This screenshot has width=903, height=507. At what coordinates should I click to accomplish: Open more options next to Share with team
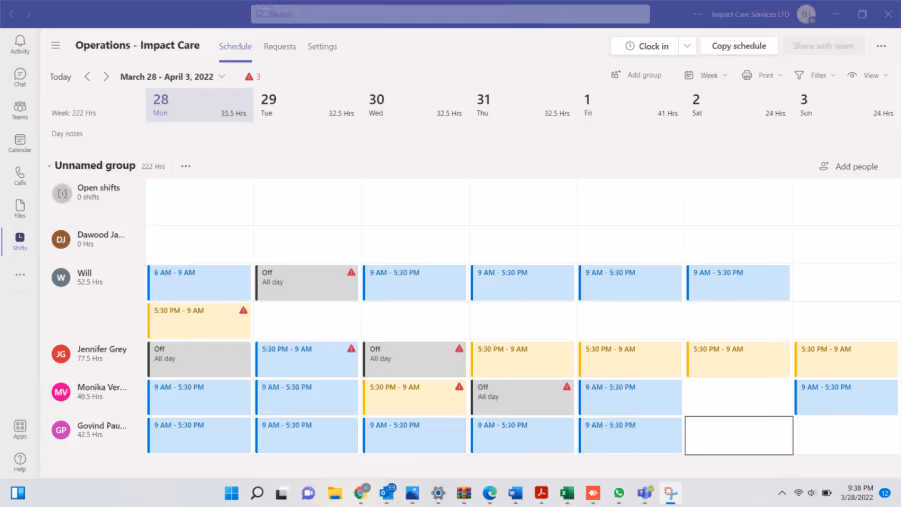pos(881,46)
